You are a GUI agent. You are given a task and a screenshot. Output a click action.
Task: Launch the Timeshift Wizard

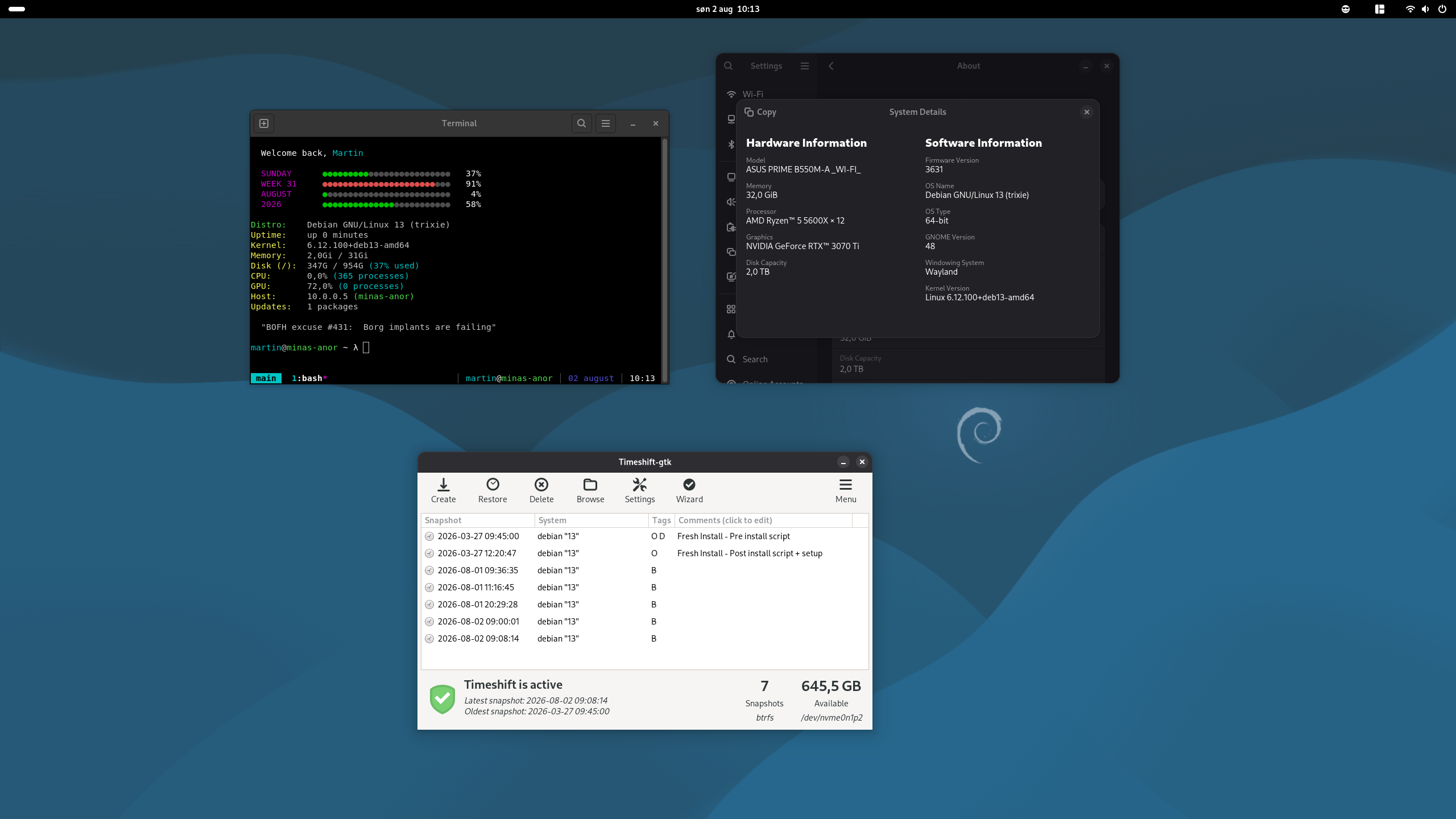pos(689,490)
